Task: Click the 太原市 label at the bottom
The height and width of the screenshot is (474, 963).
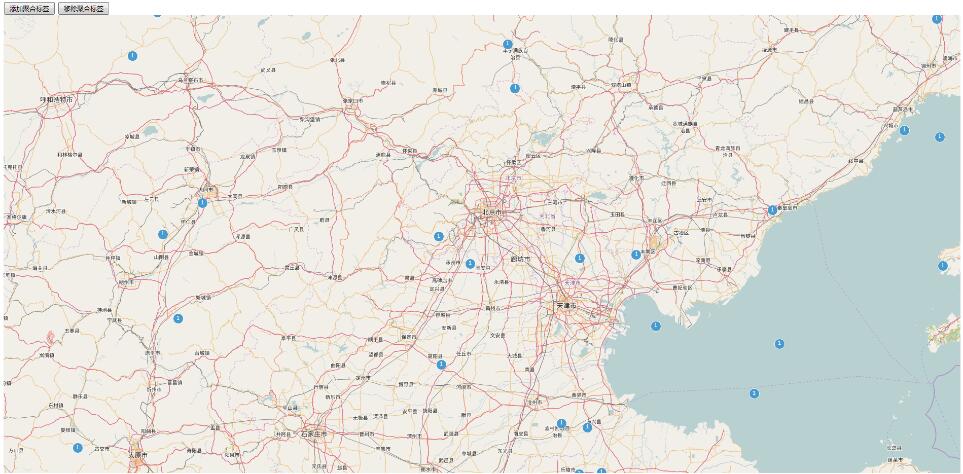Action: point(137,455)
